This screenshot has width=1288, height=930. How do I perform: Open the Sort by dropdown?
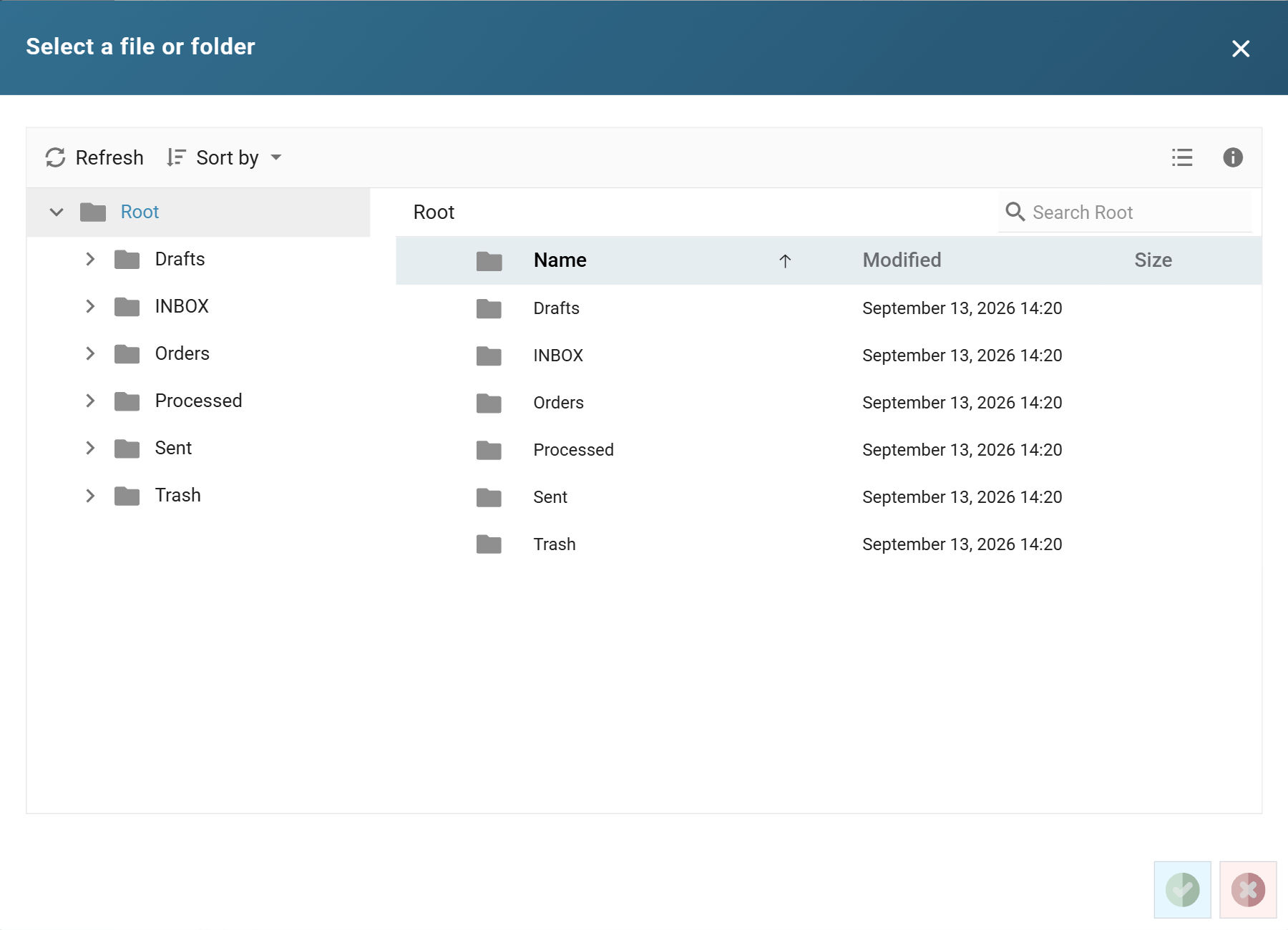pyautogui.click(x=224, y=157)
